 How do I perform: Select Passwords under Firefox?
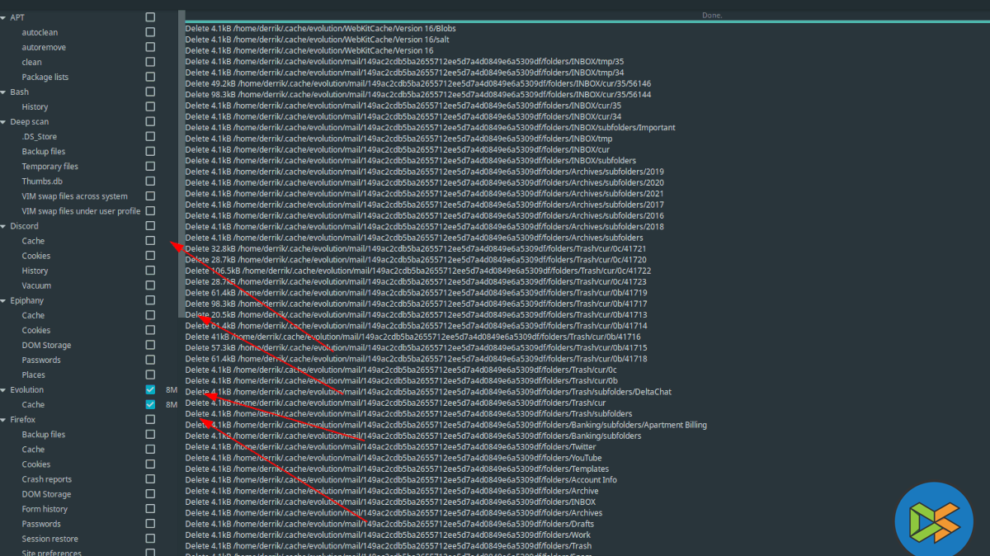click(x=41, y=524)
